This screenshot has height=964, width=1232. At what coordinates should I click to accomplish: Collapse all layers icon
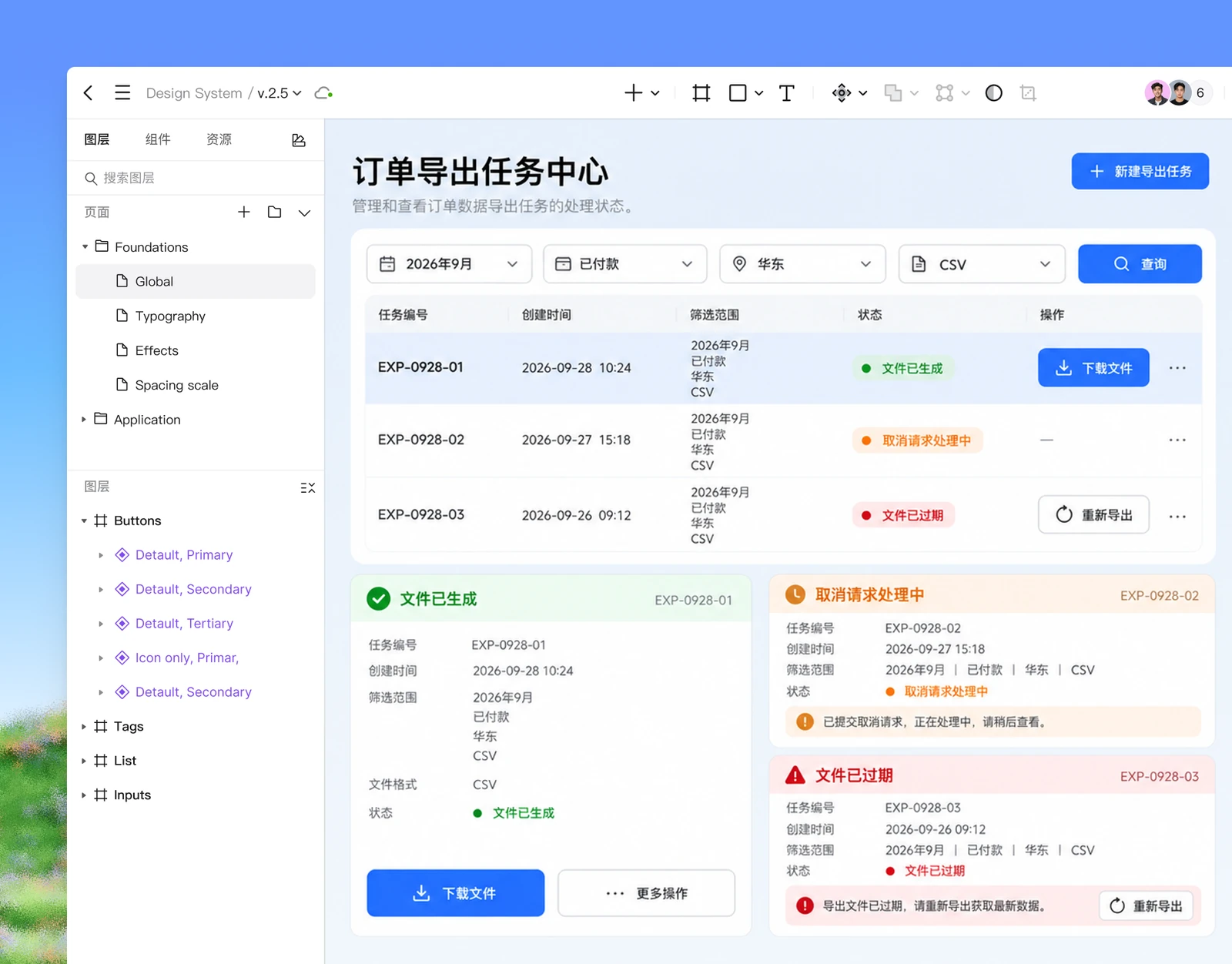tap(308, 487)
